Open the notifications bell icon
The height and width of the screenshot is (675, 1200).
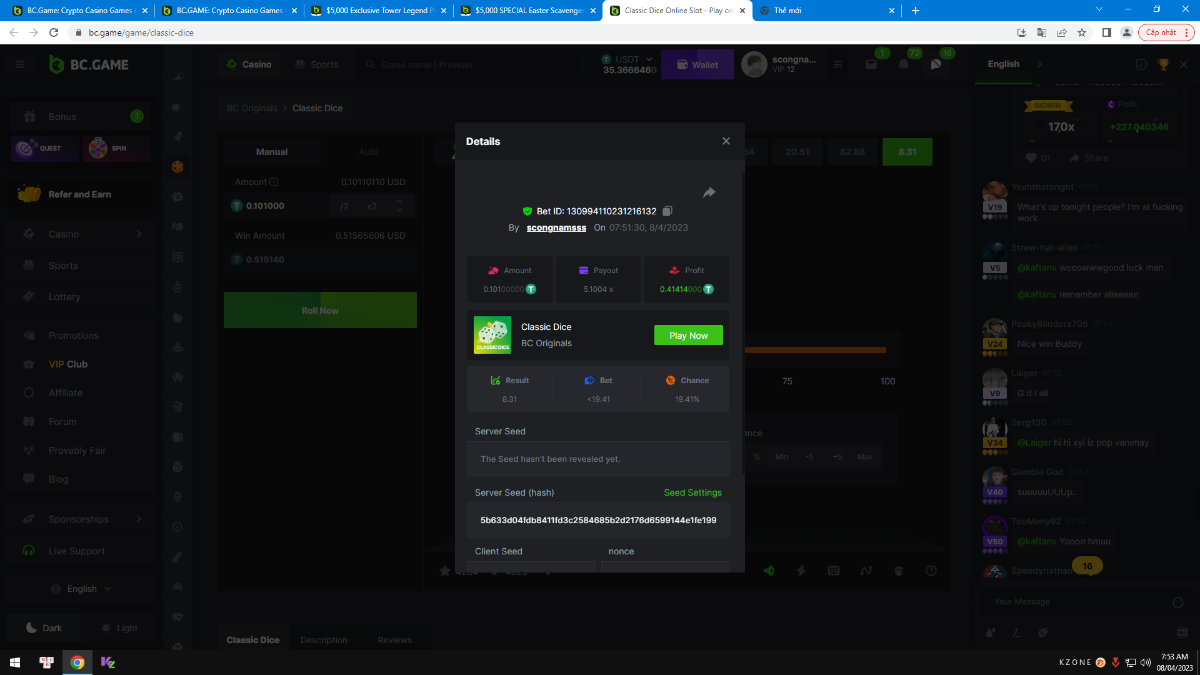click(x=904, y=65)
